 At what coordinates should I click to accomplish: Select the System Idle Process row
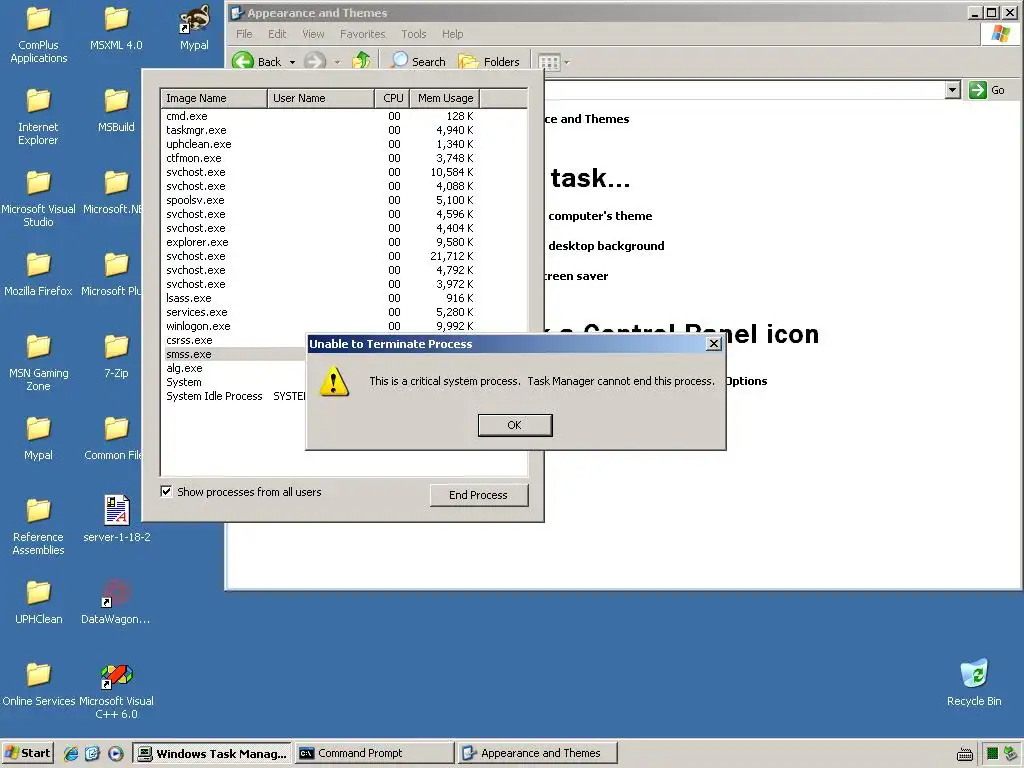pyautogui.click(x=234, y=396)
